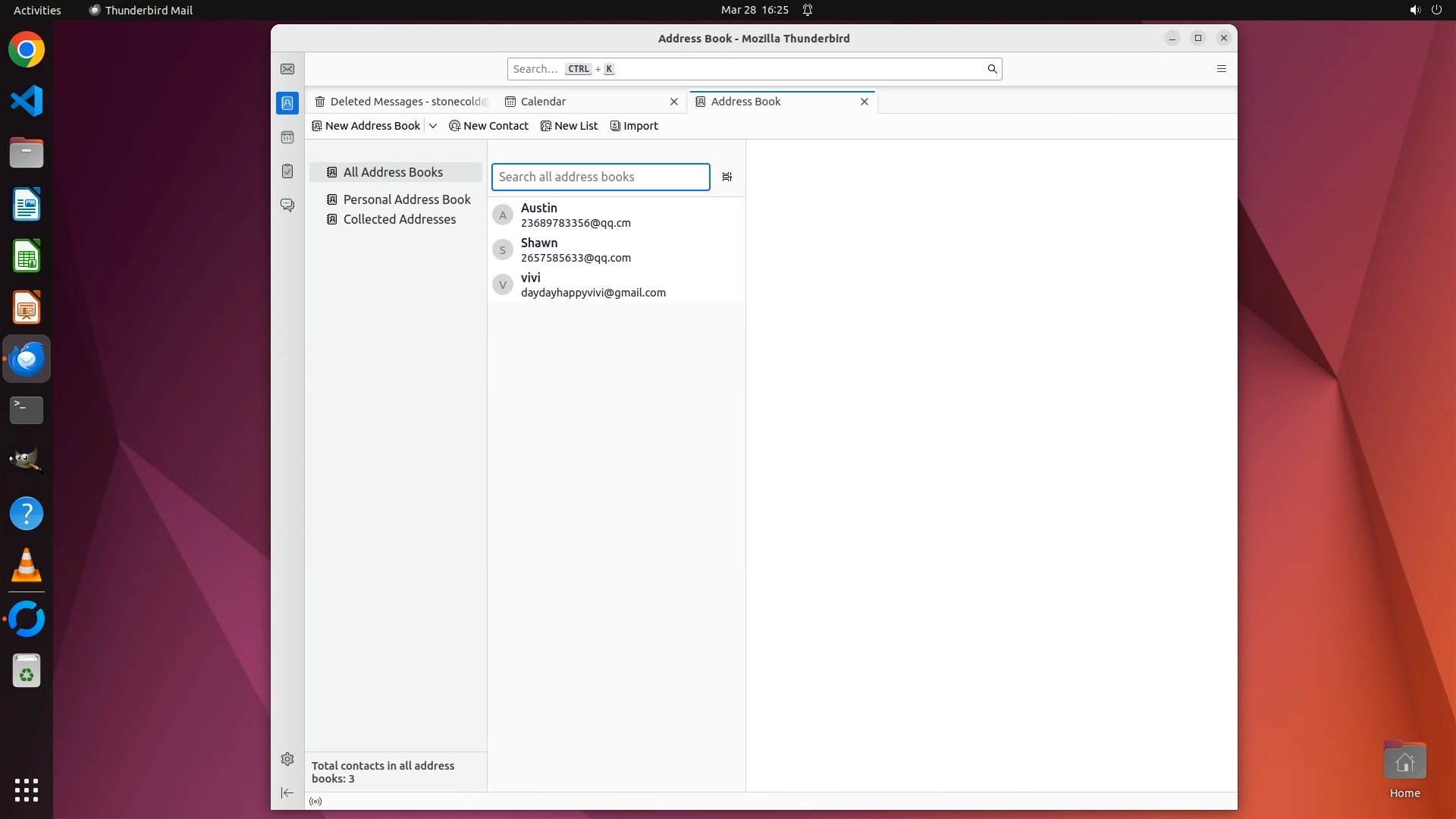This screenshot has width=1456, height=819.
Task: Click the New List button
Action: (x=569, y=126)
